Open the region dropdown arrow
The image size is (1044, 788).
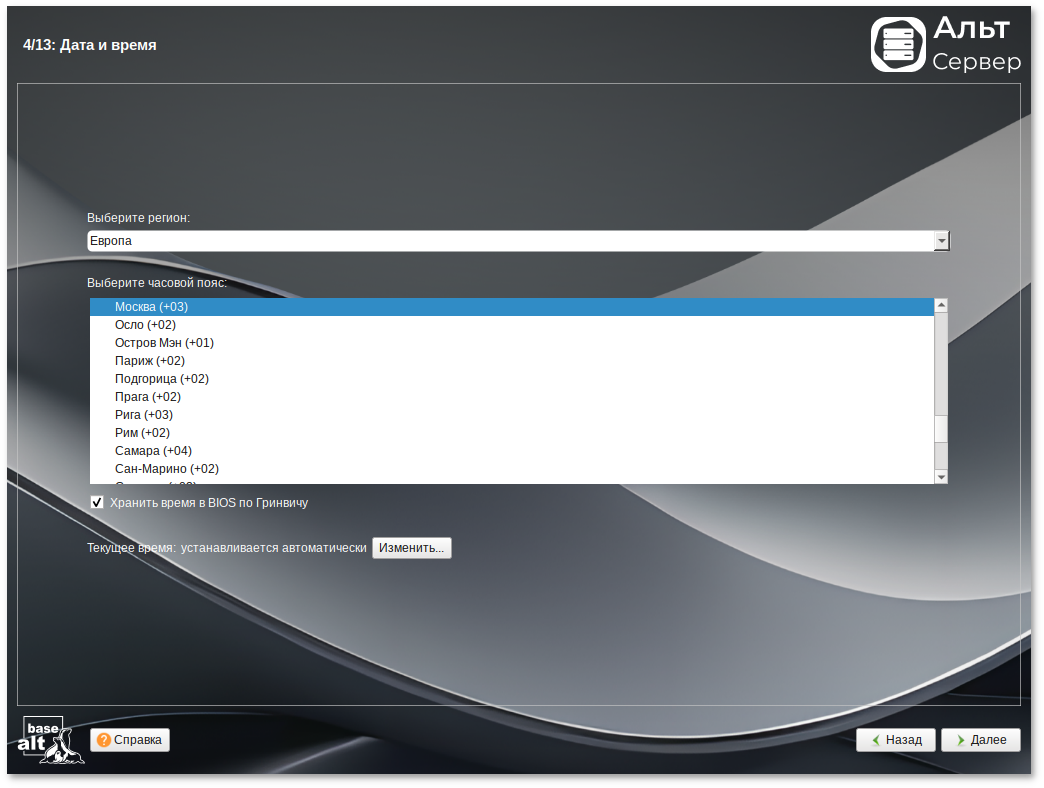[x=941, y=241]
